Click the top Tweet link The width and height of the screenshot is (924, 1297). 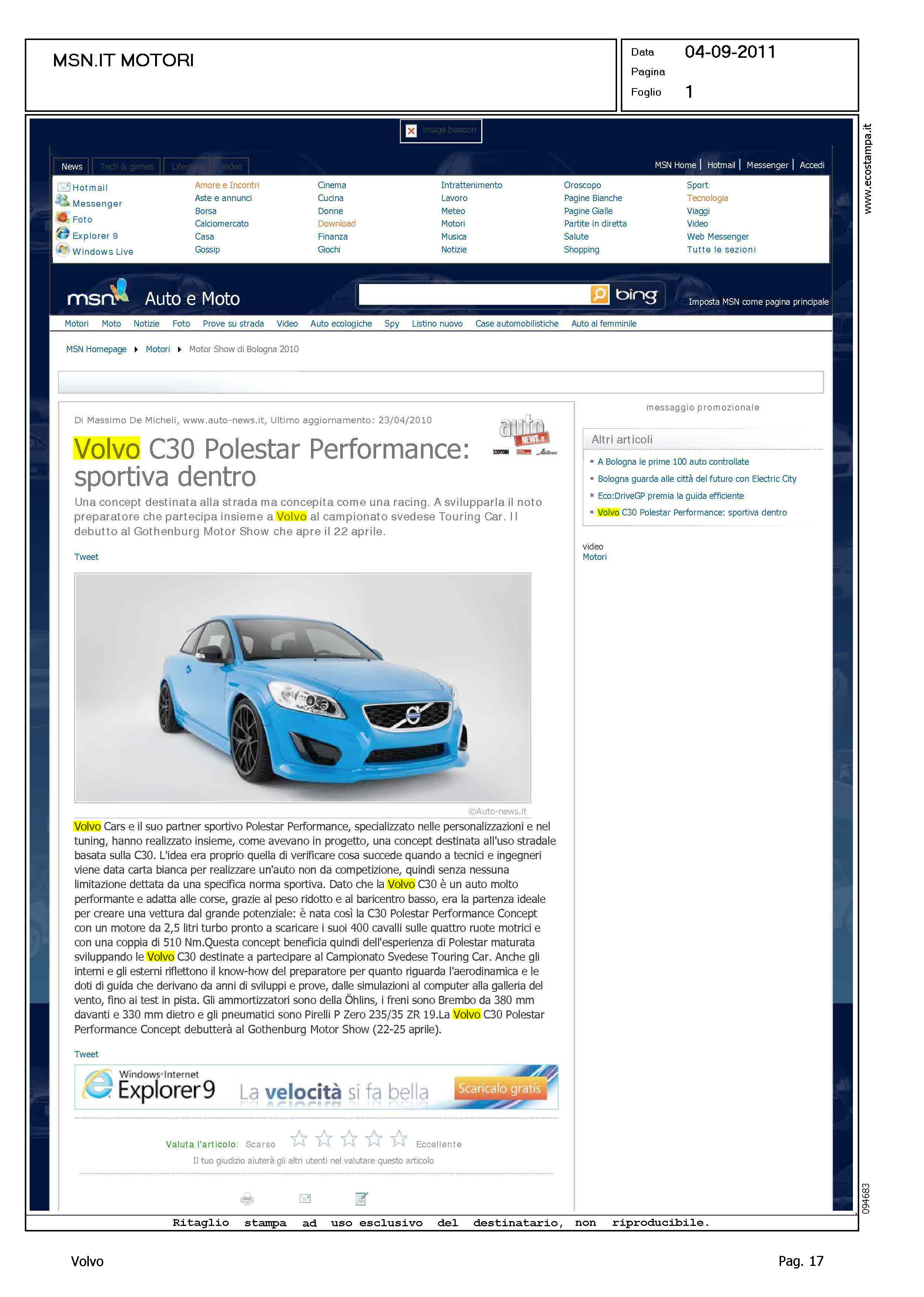tap(86, 557)
